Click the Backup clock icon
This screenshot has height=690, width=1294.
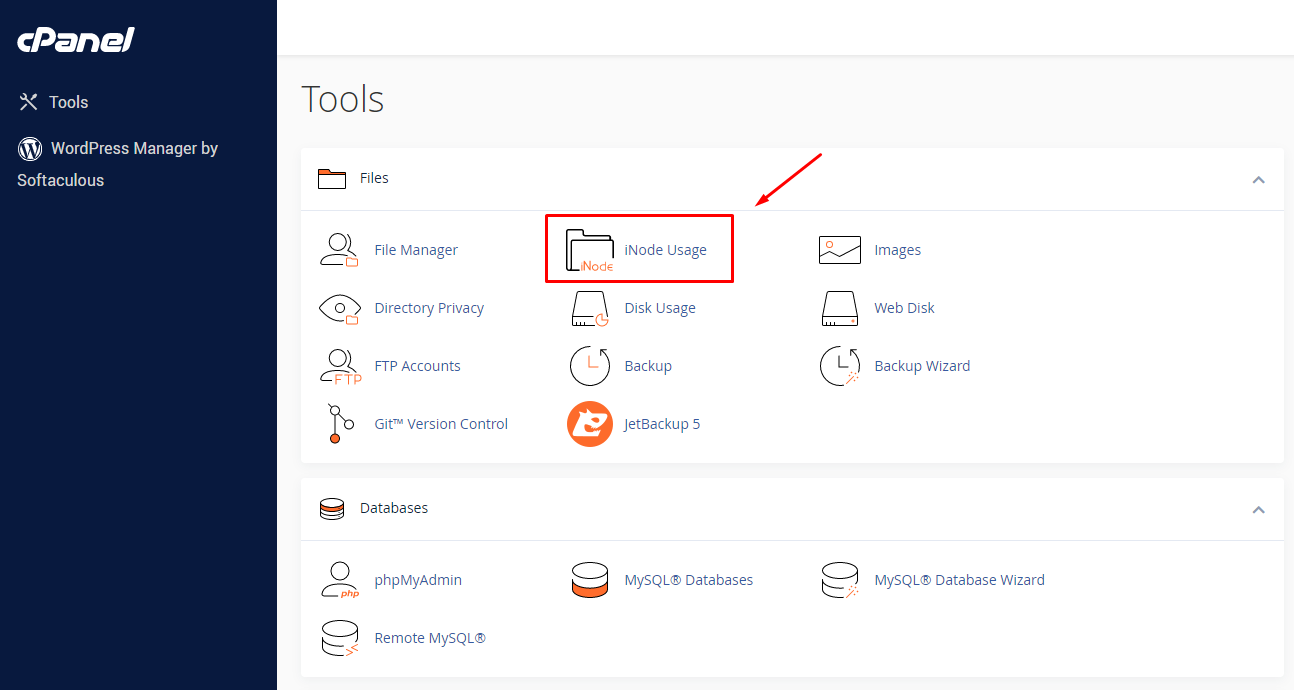tap(589, 366)
